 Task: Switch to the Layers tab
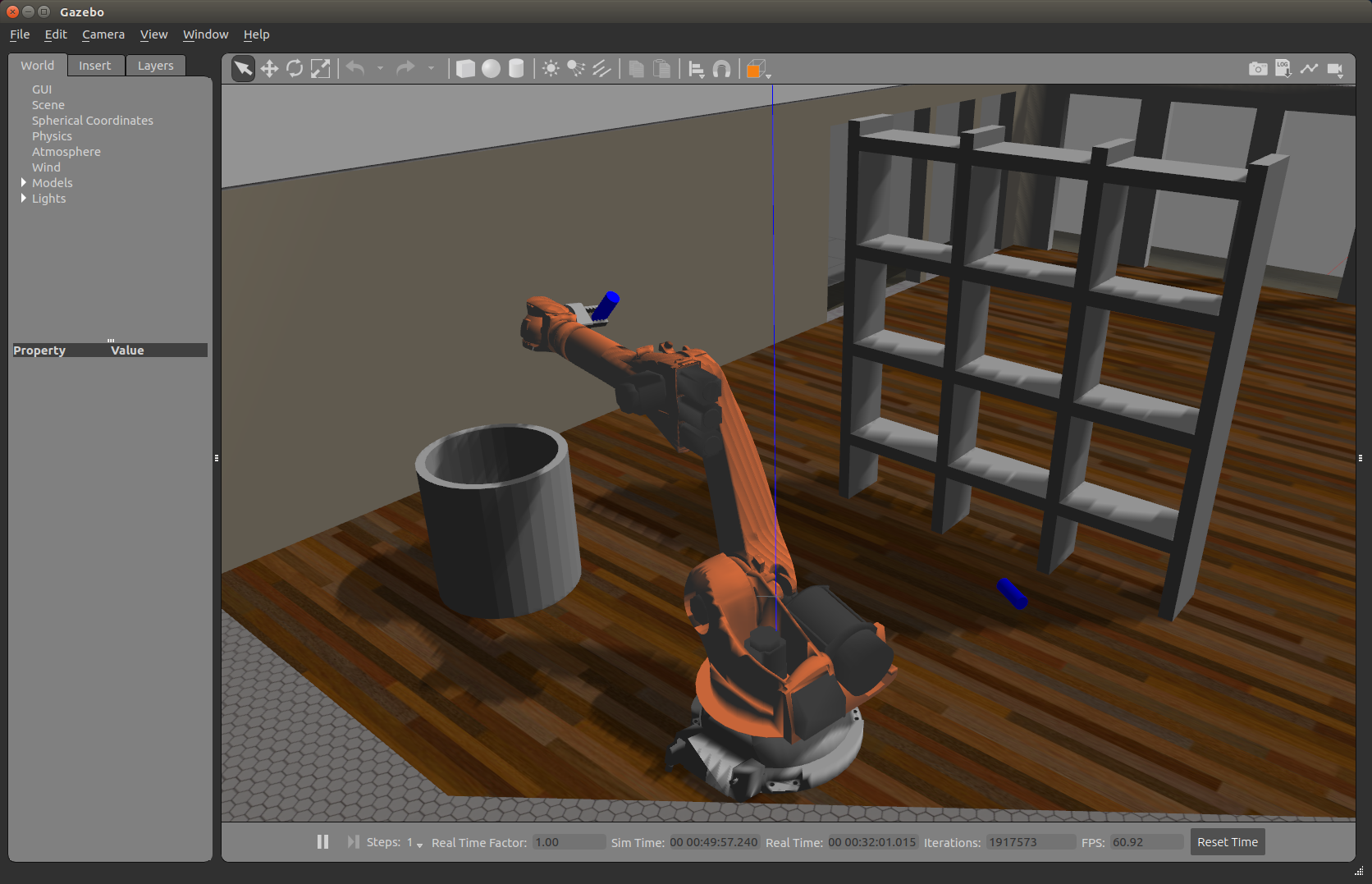point(156,66)
